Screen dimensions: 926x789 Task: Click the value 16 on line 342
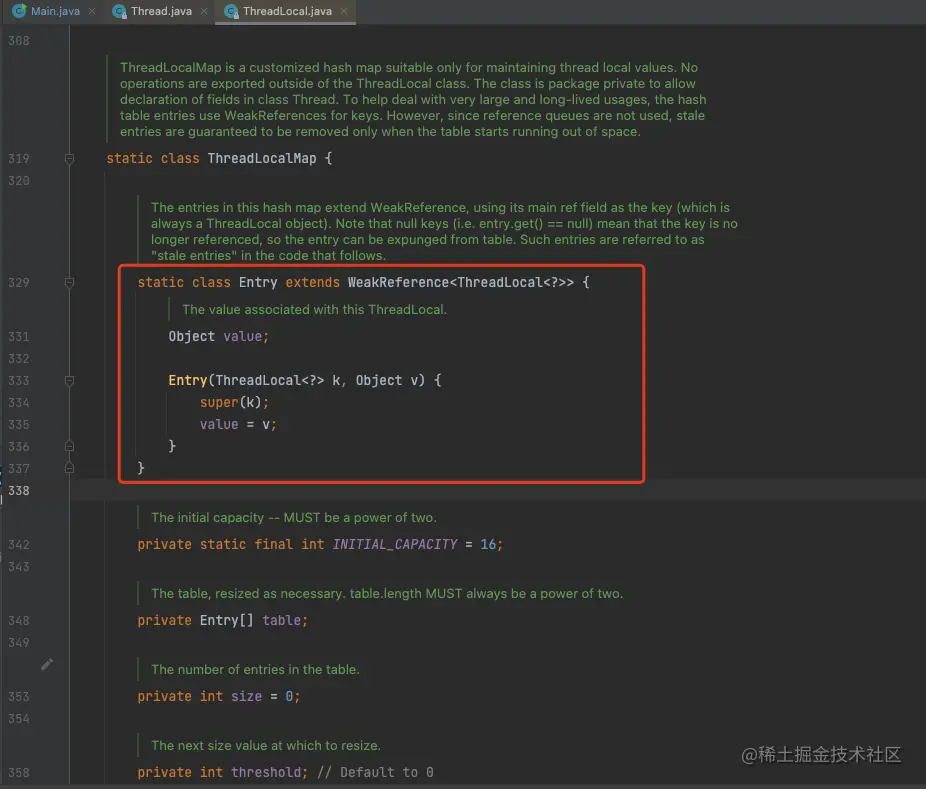(x=488, y=545)
